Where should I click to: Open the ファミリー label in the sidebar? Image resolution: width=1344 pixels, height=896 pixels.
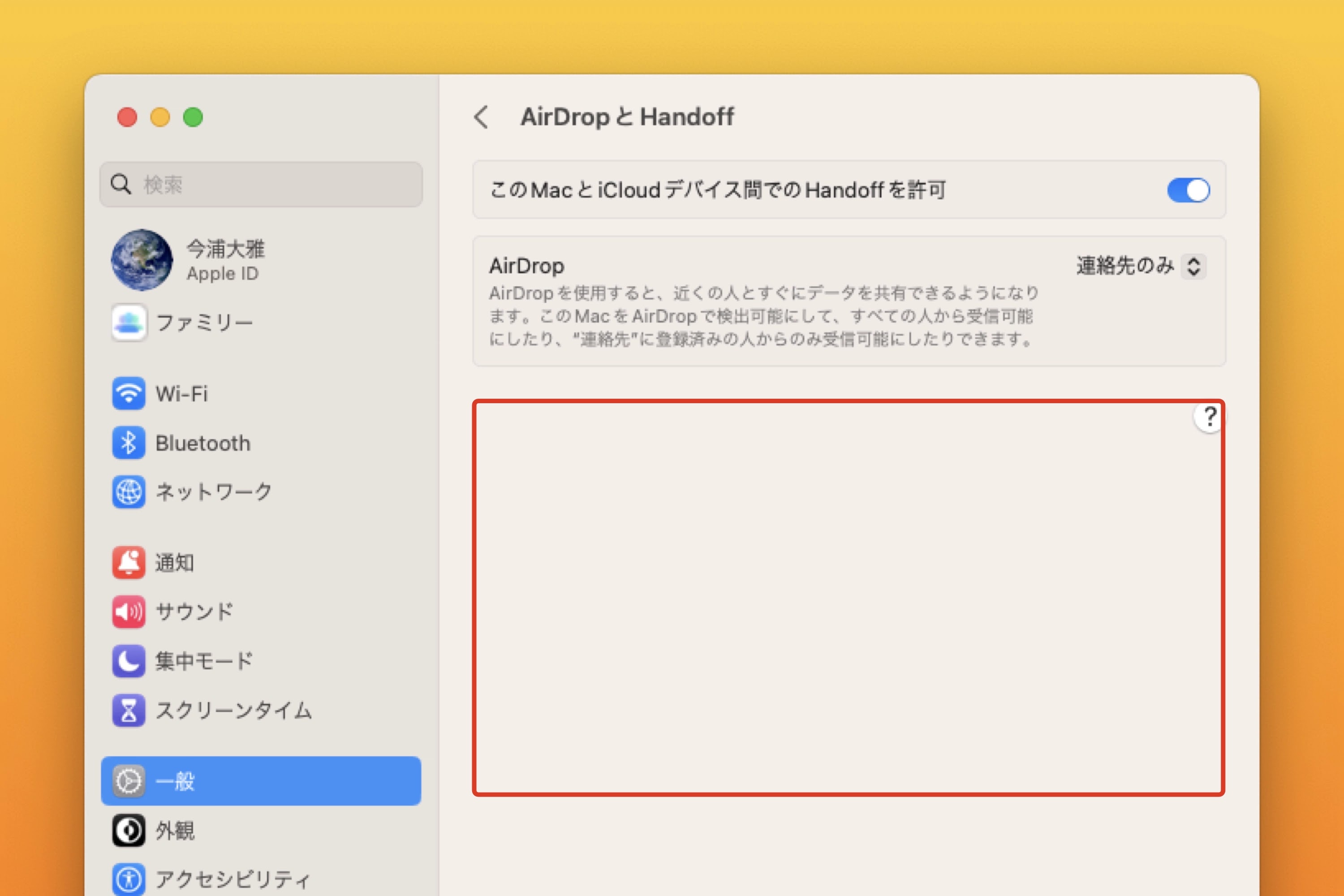tap(205, 323)
